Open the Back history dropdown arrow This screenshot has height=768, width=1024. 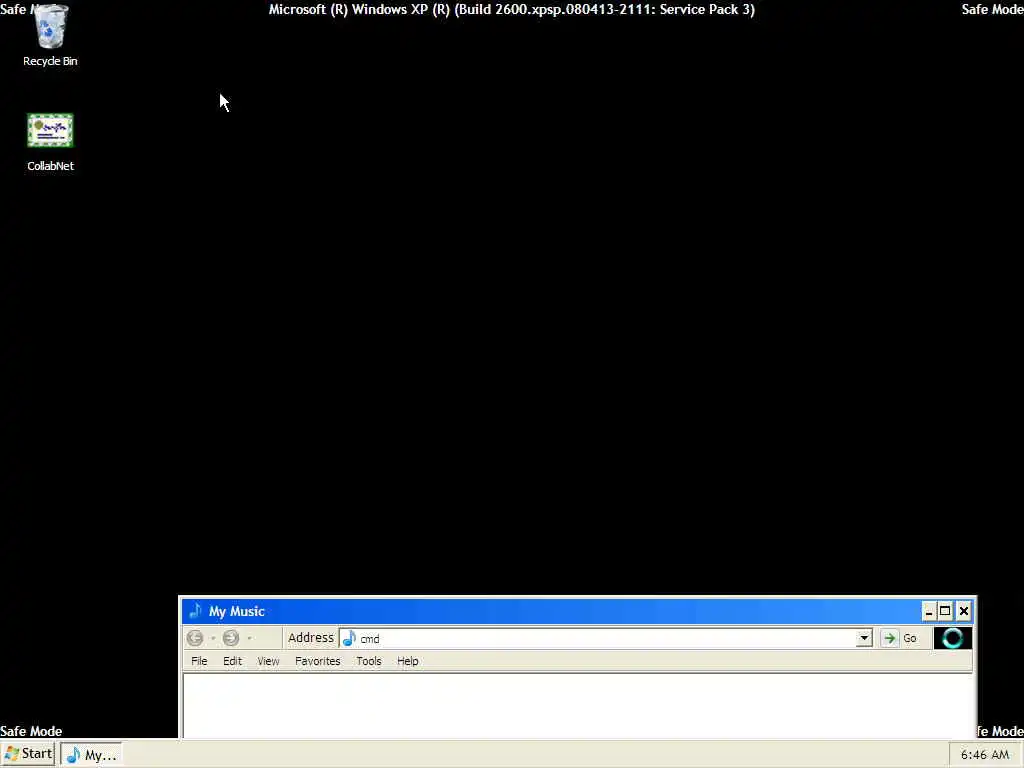(x=213, y=638)
